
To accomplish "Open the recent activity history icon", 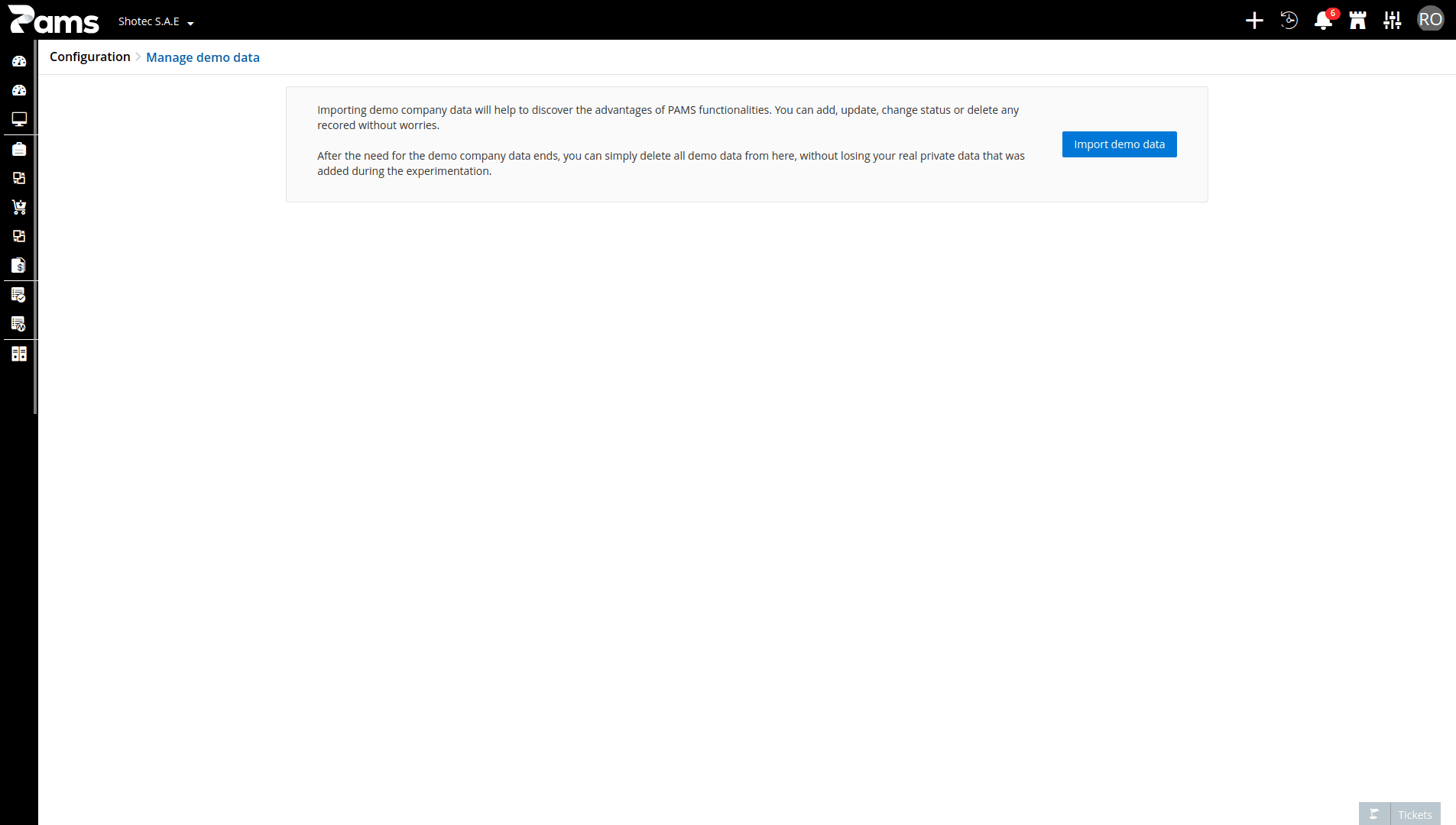I will pyautogui.click(x=1289, y=21).
